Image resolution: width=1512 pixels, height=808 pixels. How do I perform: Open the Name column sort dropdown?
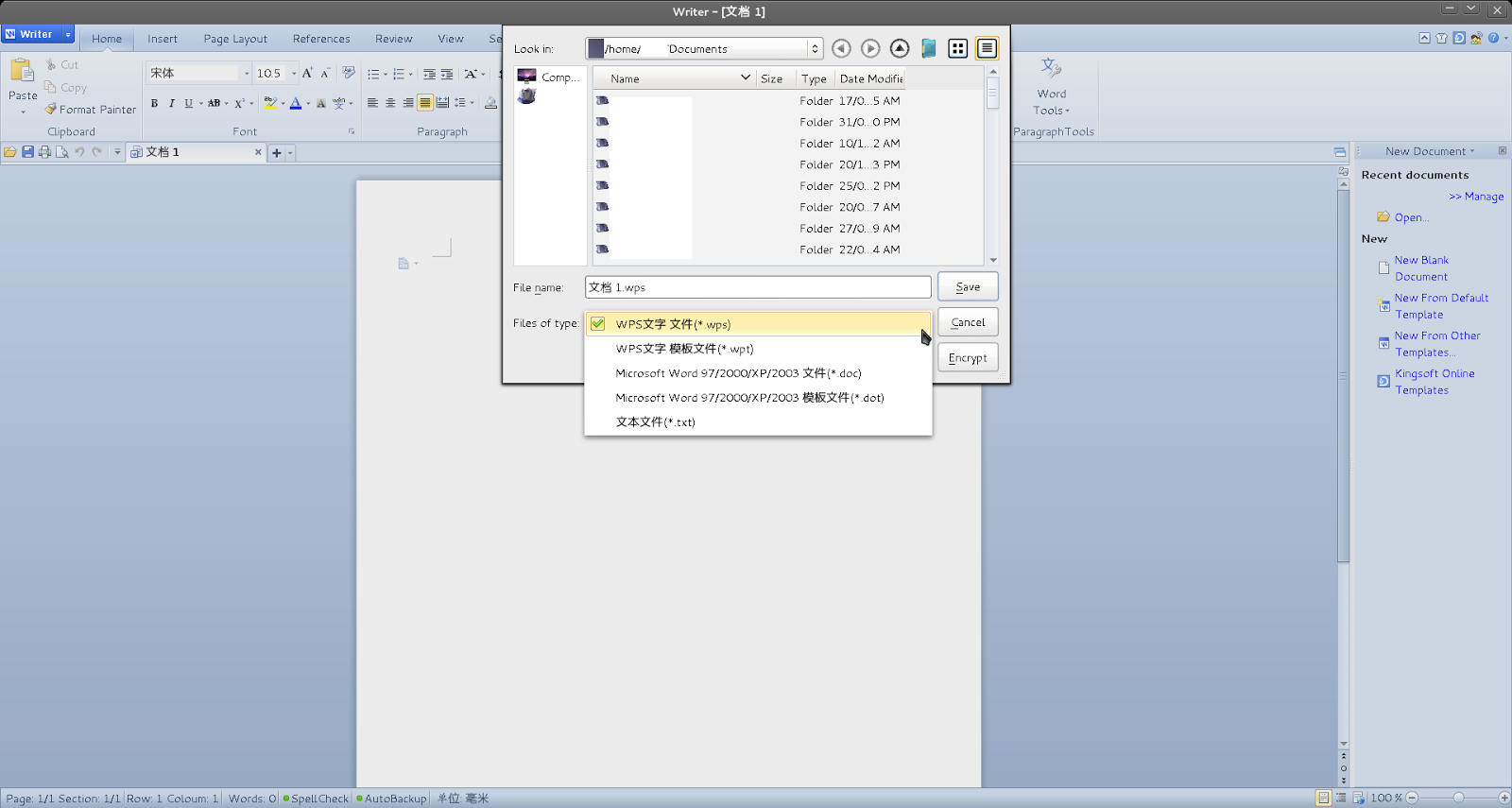(746, 78)
